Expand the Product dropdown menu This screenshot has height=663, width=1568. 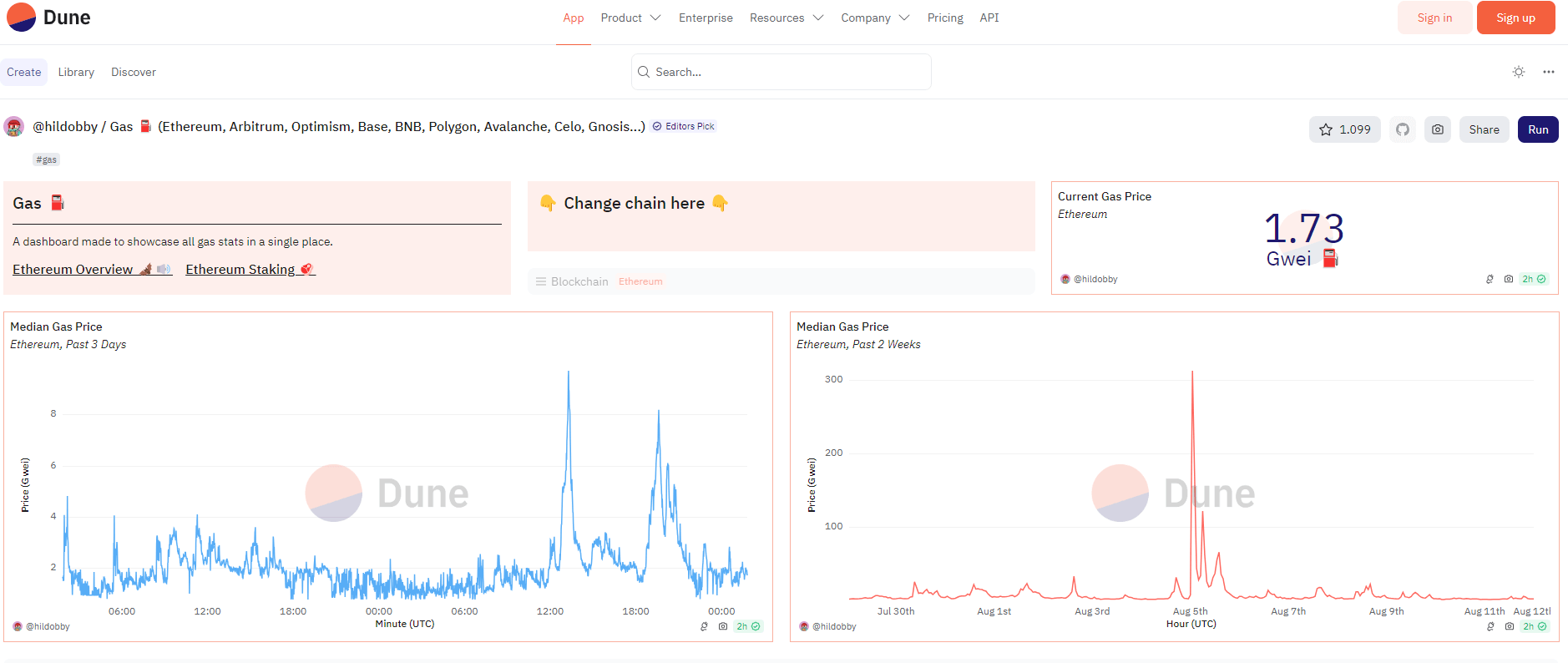pos(630,18)
